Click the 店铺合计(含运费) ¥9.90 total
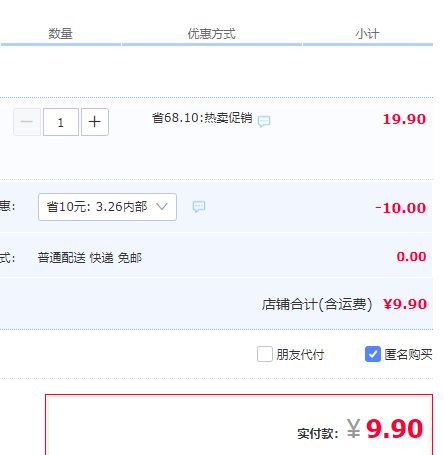The height and width of the screenshot is (455, 444). tap(344, 304)
